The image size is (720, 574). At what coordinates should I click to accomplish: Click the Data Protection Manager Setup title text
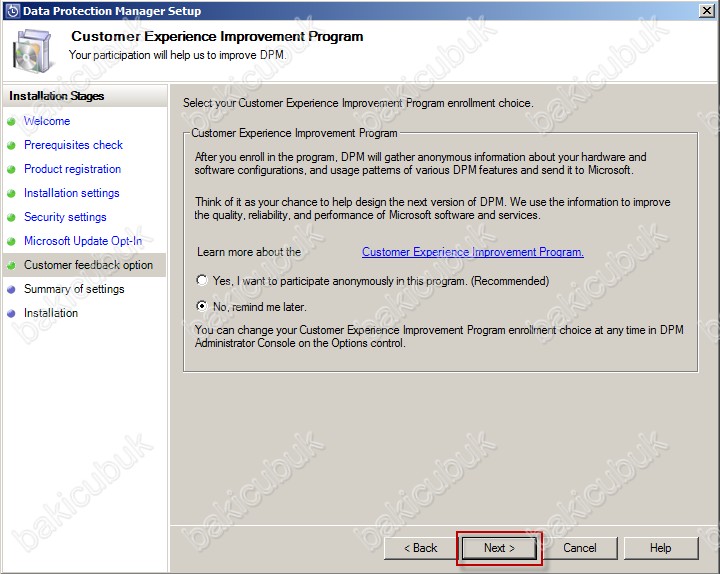pos(112,11)
